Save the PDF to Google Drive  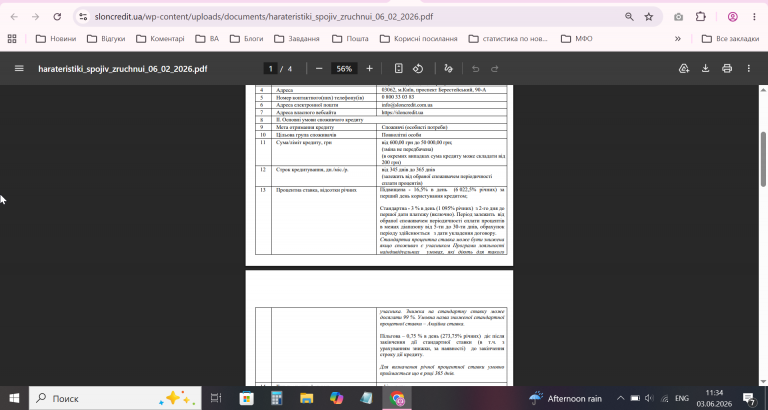pyautogui.click(x=684, y=69)
